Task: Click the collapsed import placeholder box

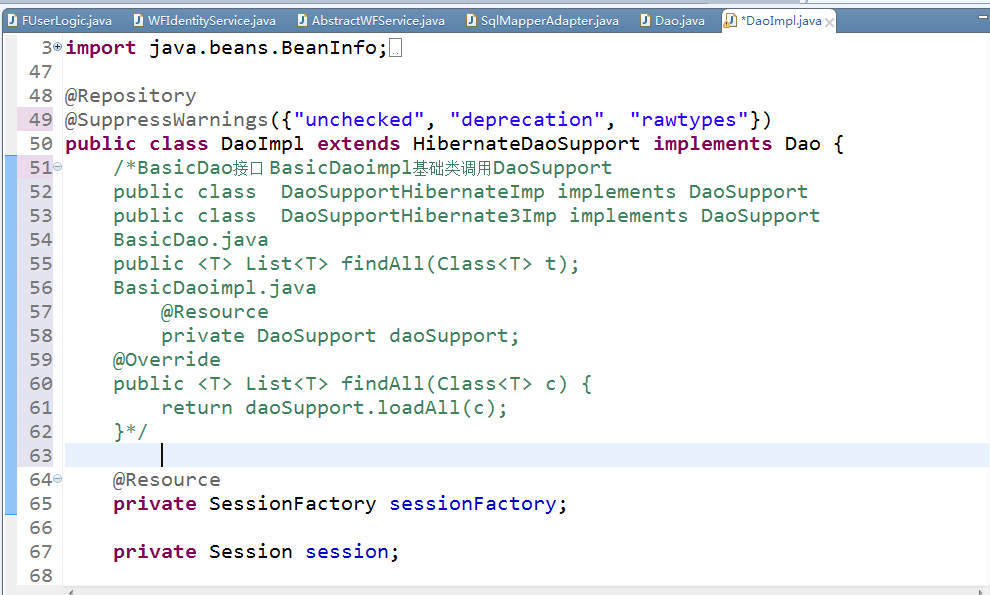Action: [395, 48]
